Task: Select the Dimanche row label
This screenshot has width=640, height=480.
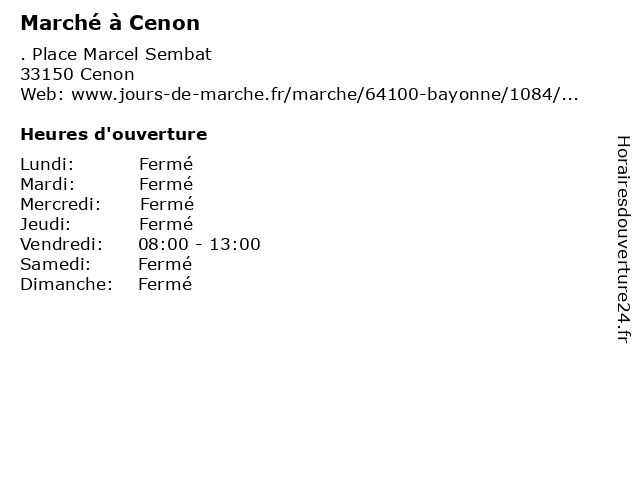Action: point(66,284)
